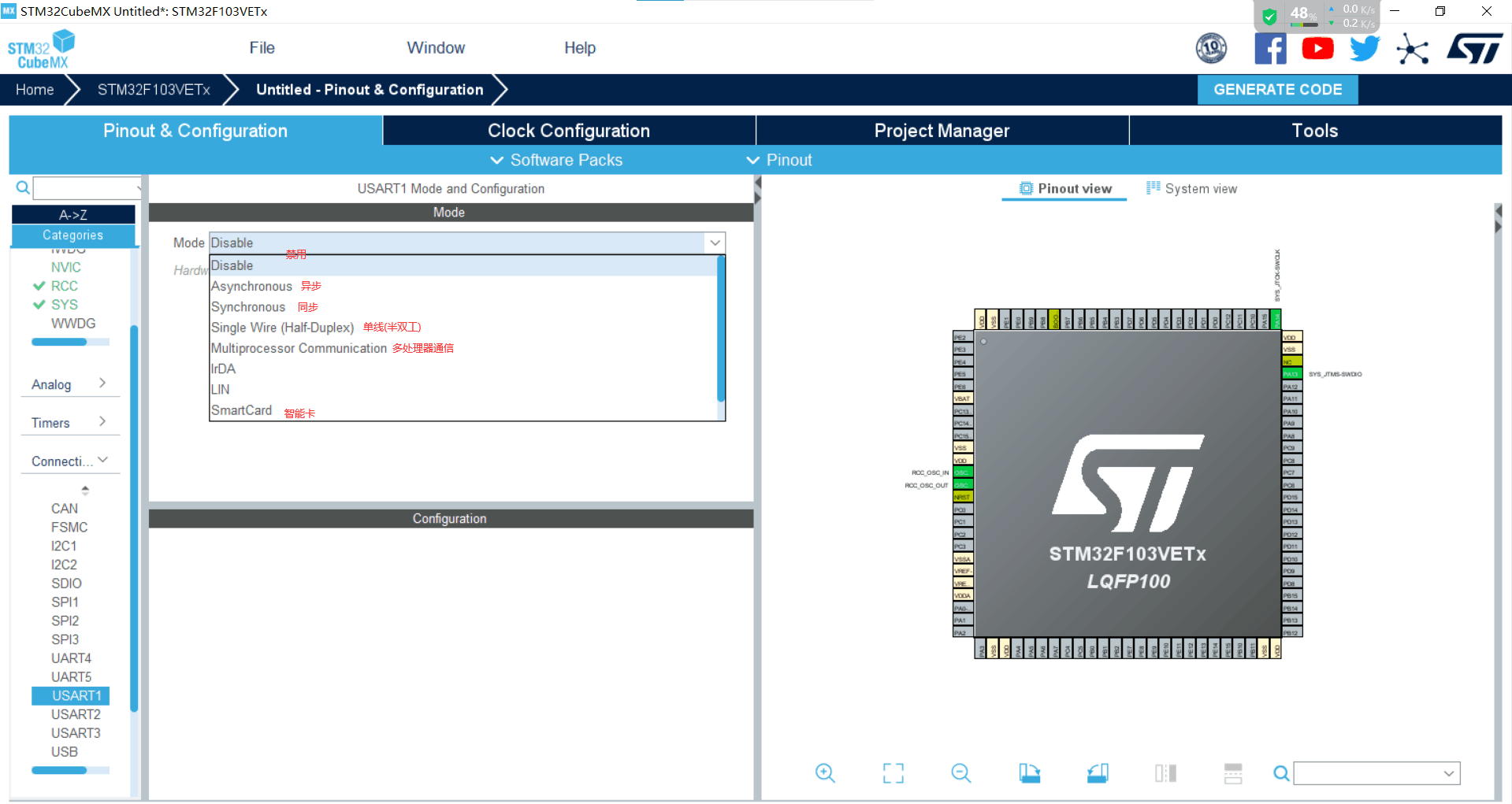Expand the Timers category
1512x804 pixels.
point(69,423)
